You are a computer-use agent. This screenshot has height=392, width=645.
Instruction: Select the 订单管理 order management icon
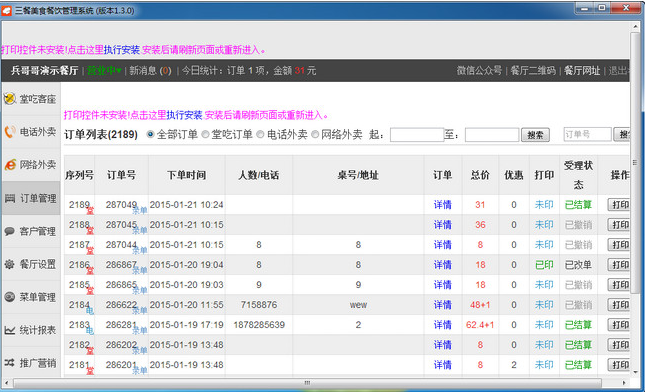10,198
